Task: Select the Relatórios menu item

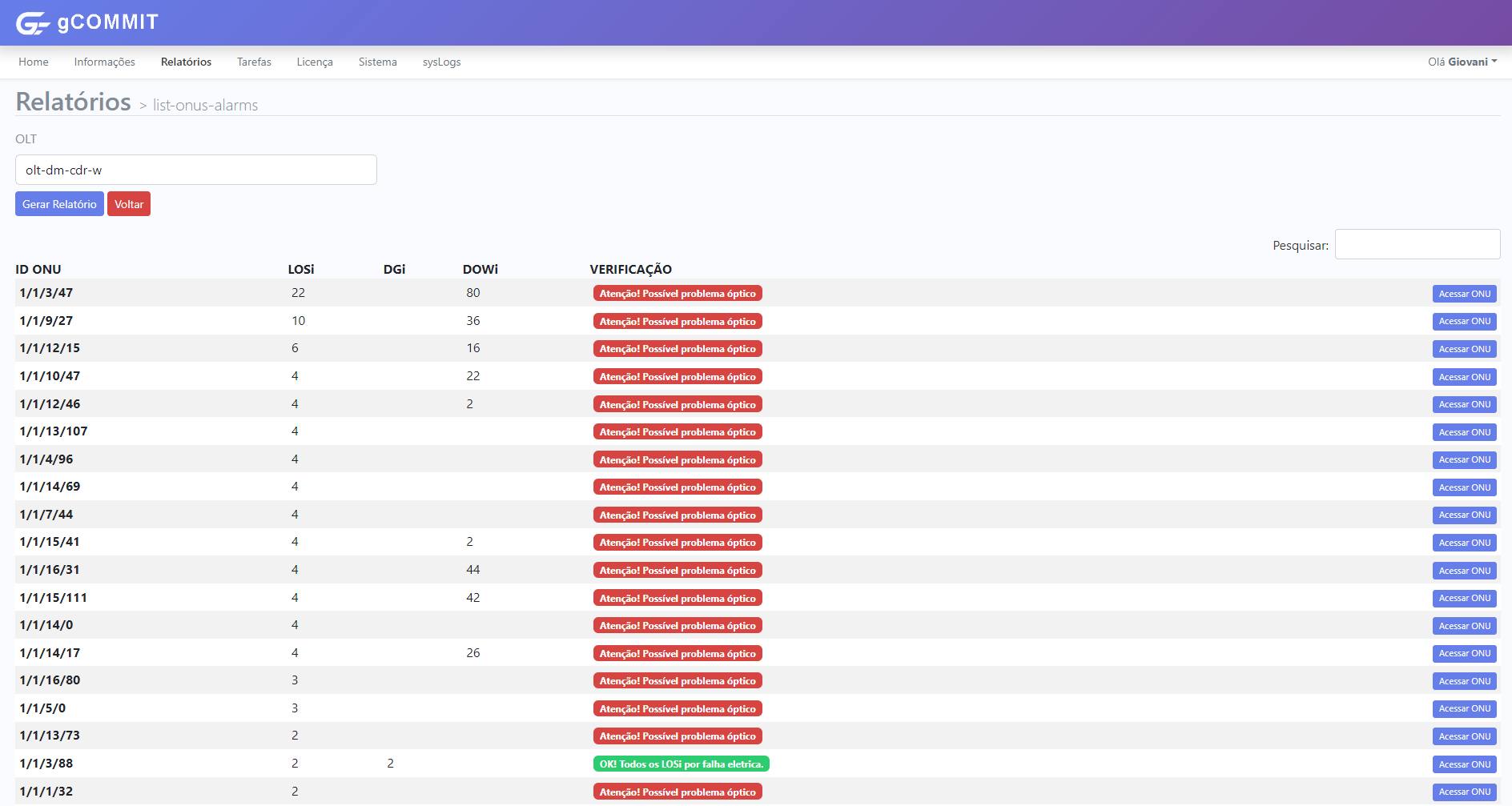Action: tap(186, 62)
